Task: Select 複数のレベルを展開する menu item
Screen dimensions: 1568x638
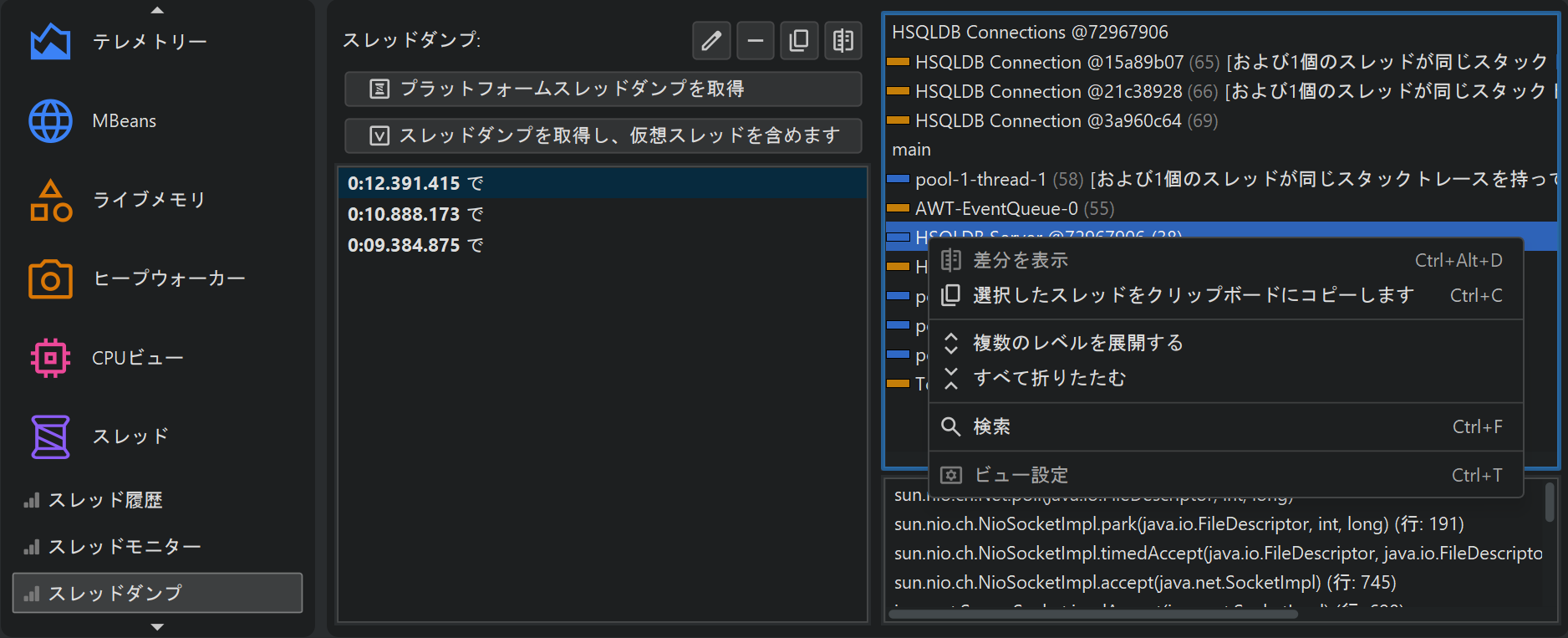Action: point(1078,343)
